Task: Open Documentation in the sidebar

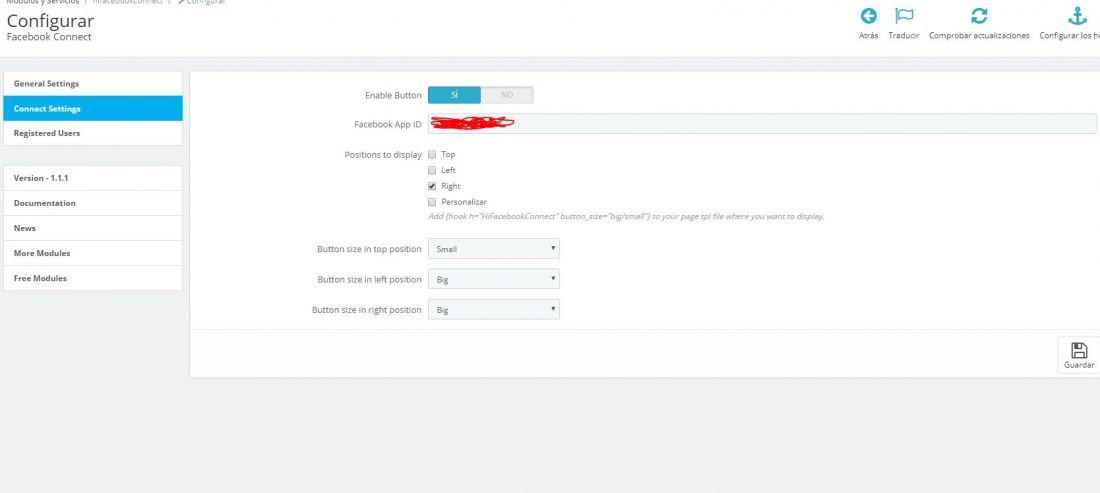Action: coord(93,203)
